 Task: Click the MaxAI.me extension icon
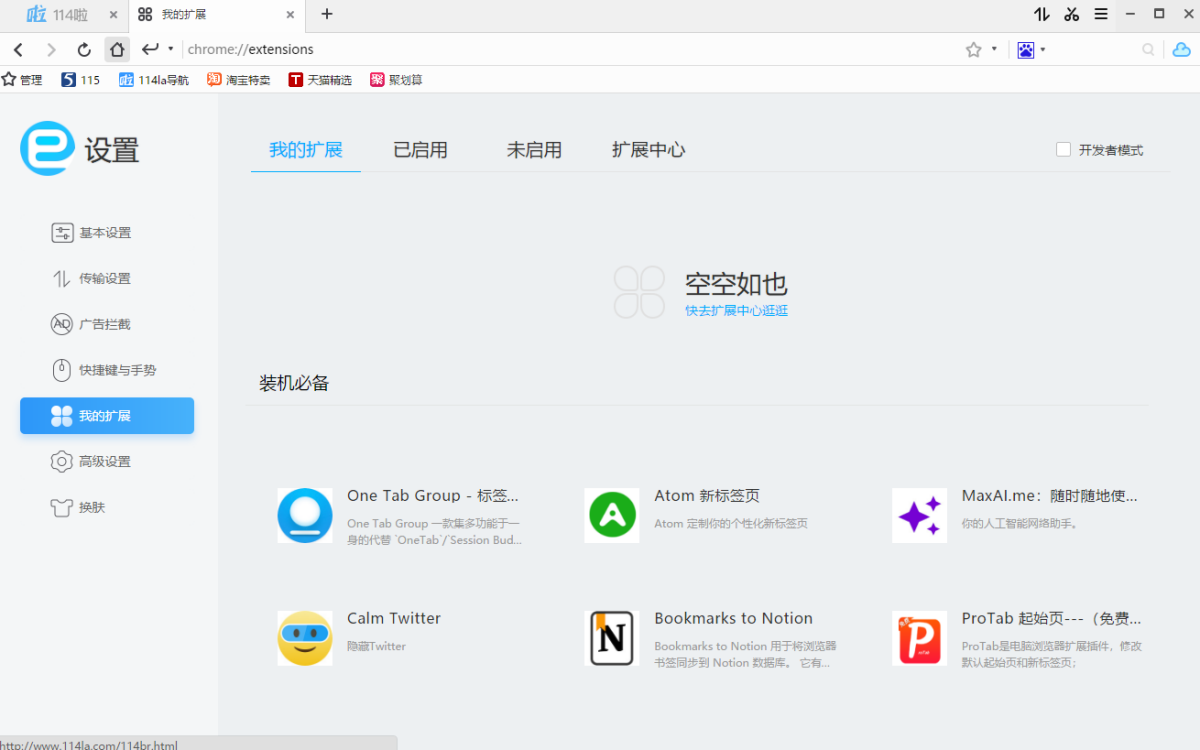pos(919,516)
